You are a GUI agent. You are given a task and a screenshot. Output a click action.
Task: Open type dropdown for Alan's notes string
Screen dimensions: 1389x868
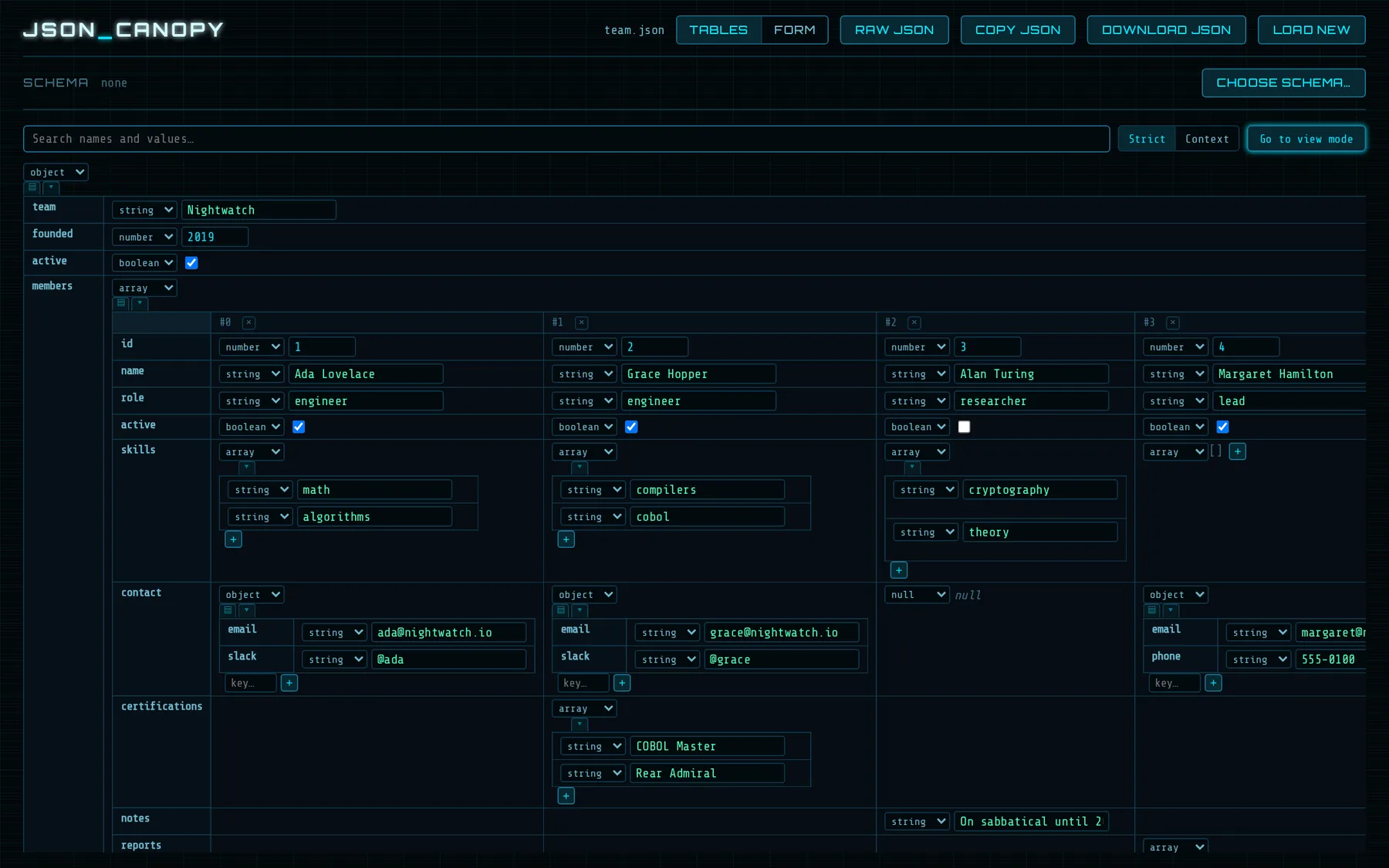917,822
